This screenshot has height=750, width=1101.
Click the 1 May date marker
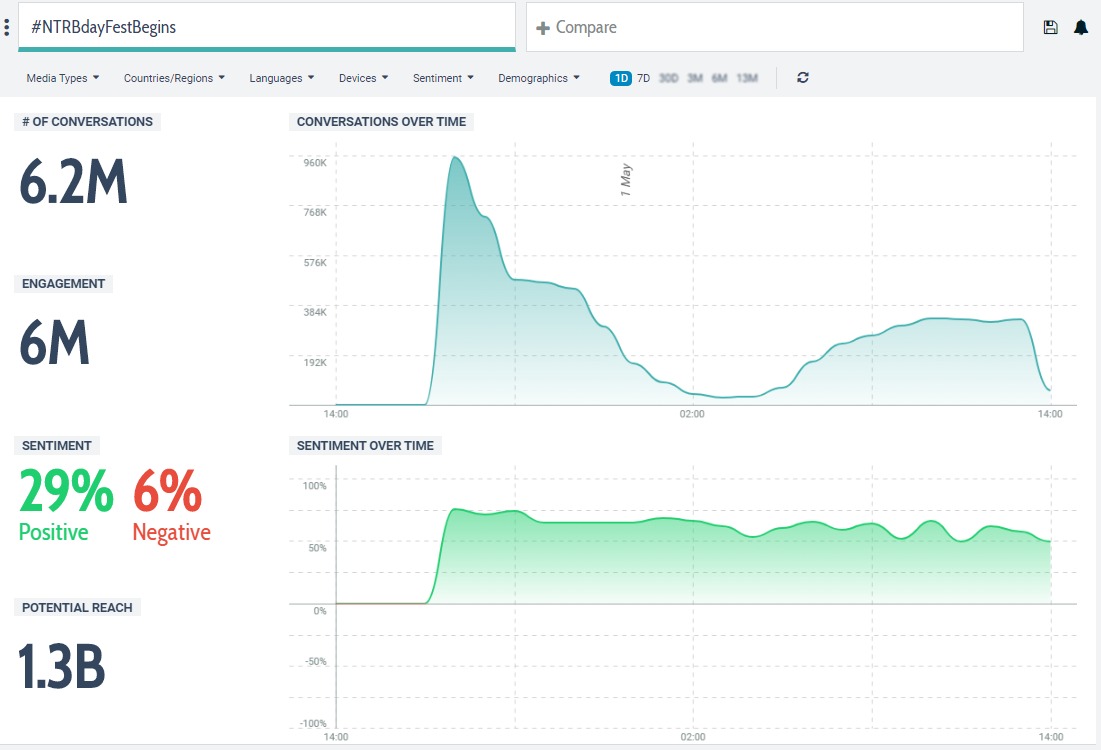tap(626, 180)
